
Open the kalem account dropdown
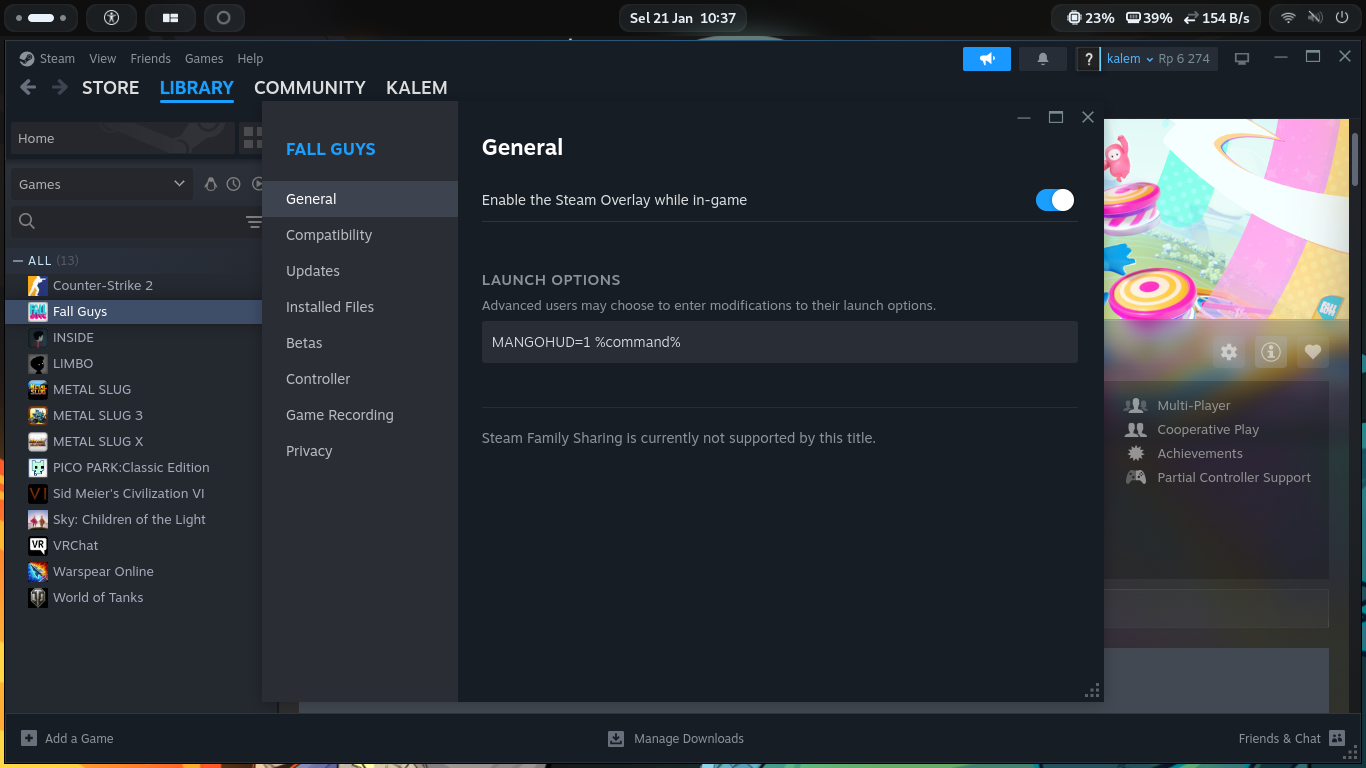pyautogui.click(x=1130, y=59)
